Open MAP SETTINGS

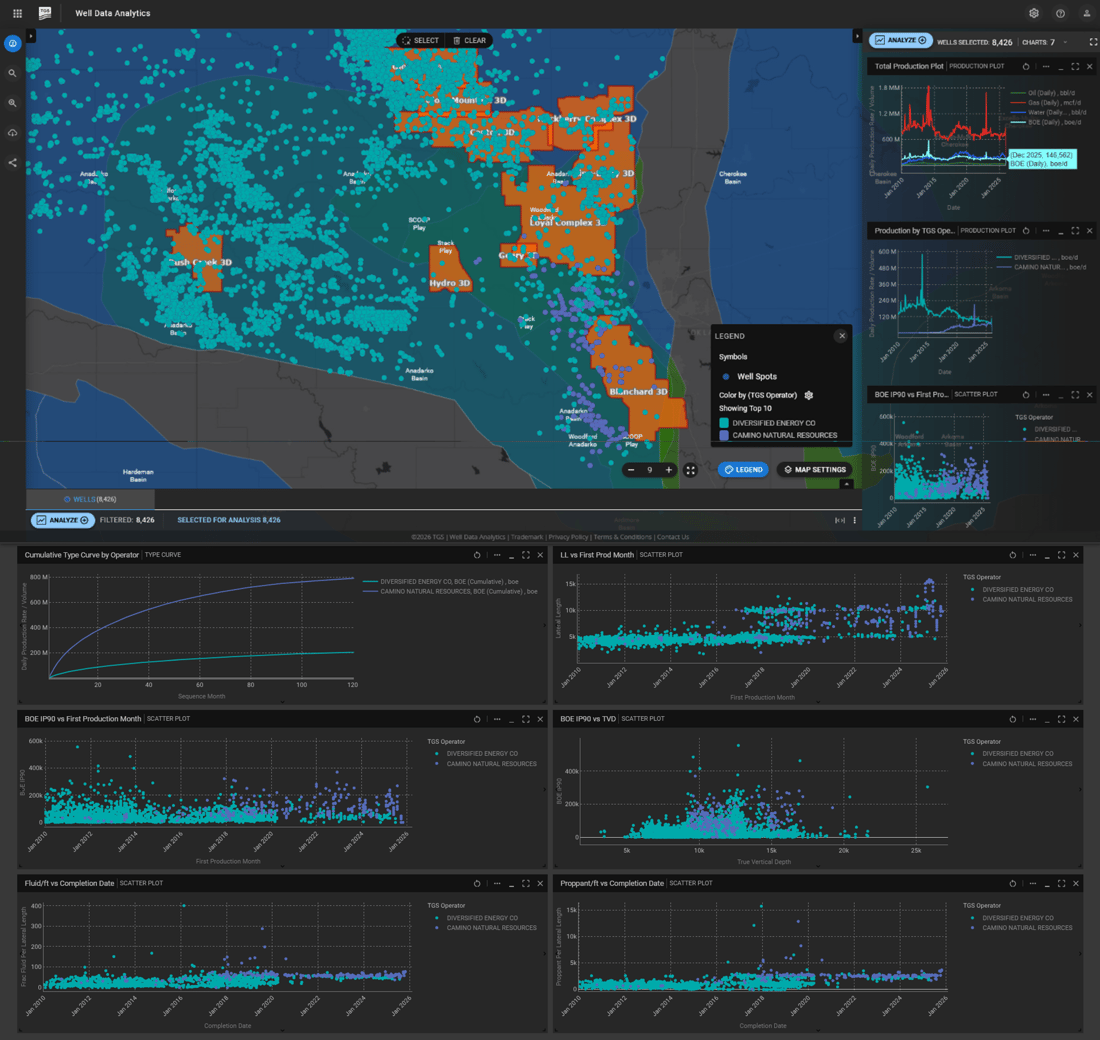click(814, 470)
